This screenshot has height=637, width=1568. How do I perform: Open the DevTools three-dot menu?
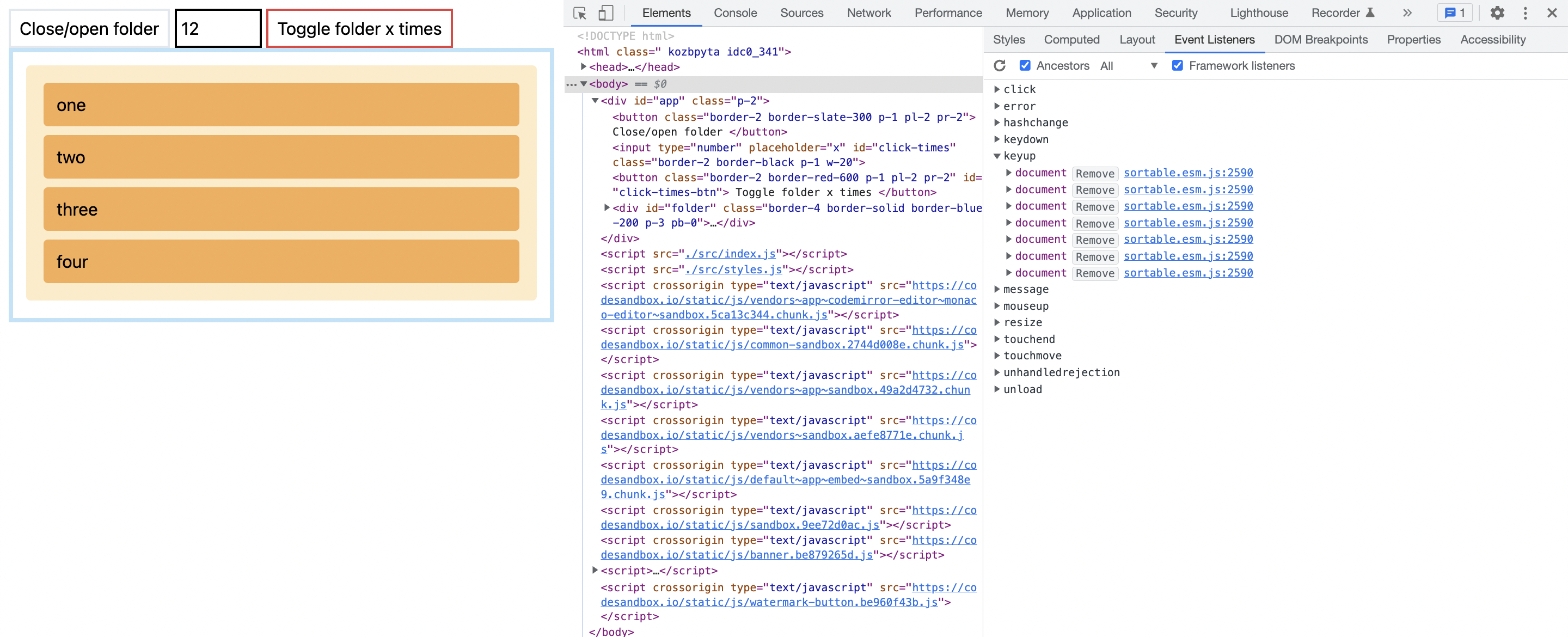pos(1525,13)
